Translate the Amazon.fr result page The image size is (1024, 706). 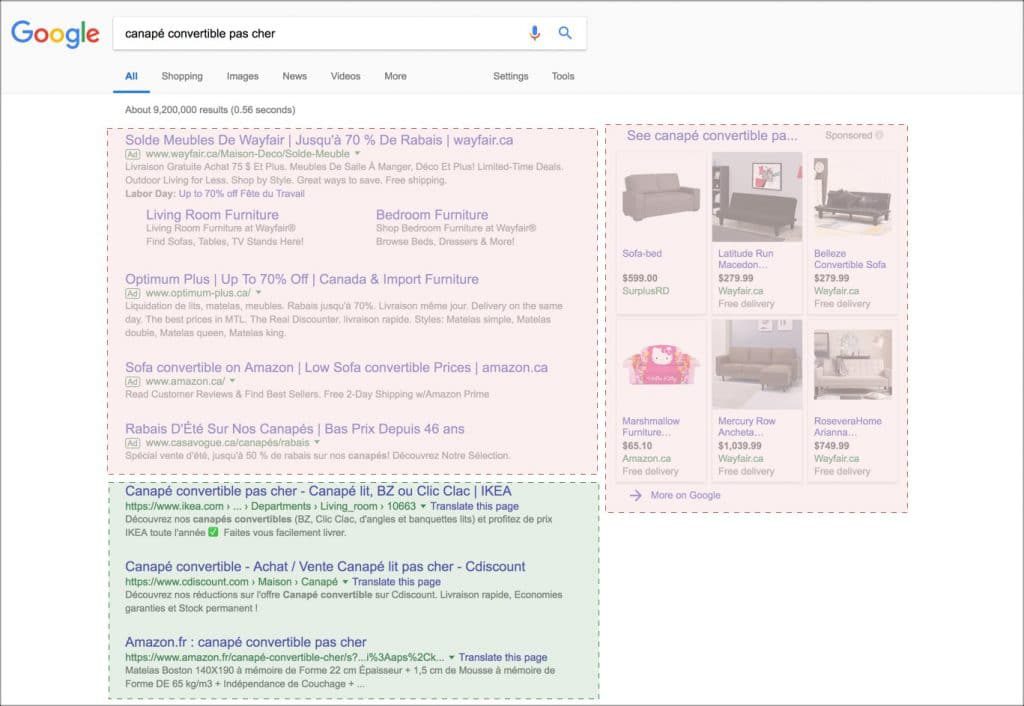click(503, 658)
